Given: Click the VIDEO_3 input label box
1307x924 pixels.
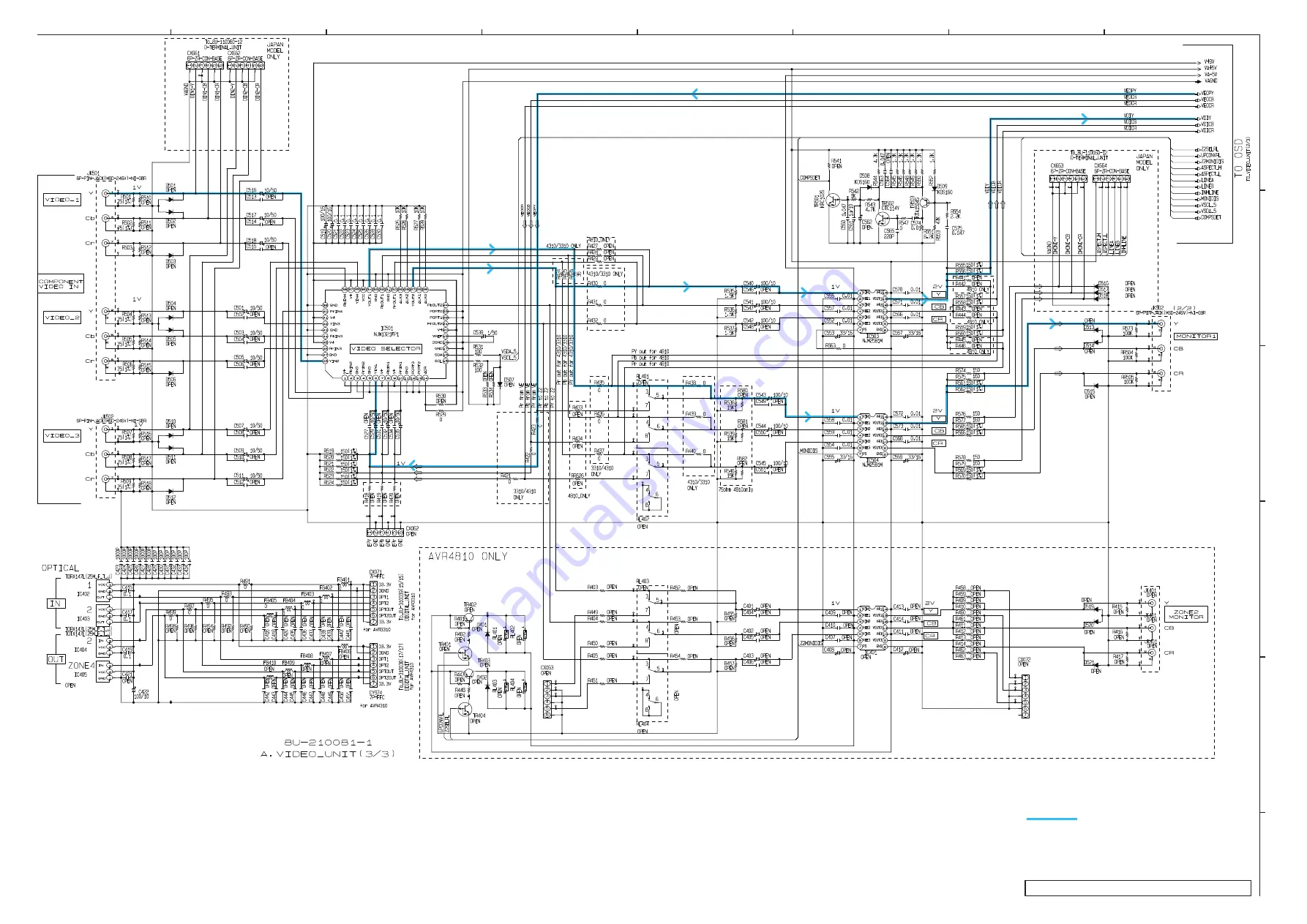Looking at the screenshot, I should click(62, 435).
